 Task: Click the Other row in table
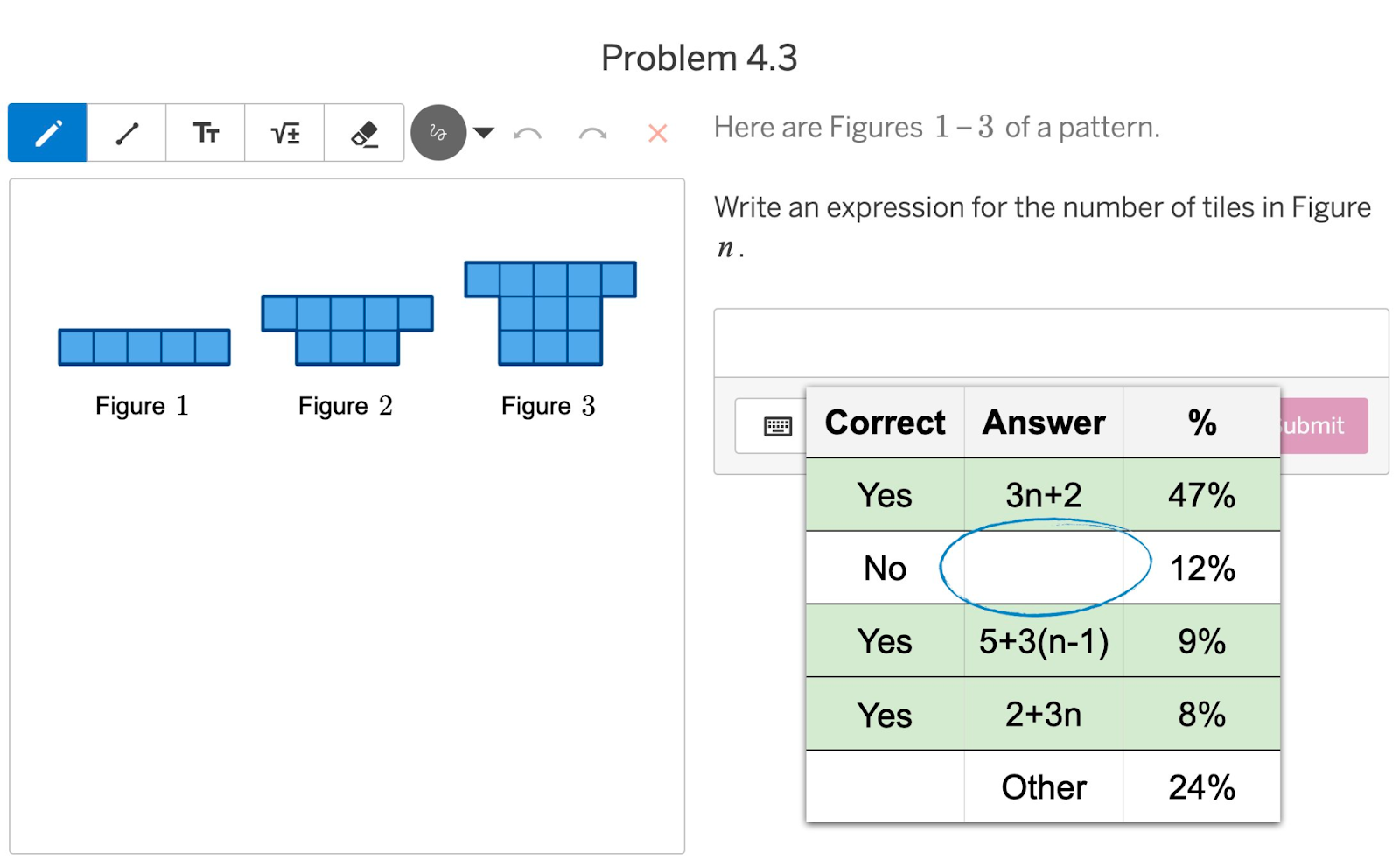[x=1043, y=787]
